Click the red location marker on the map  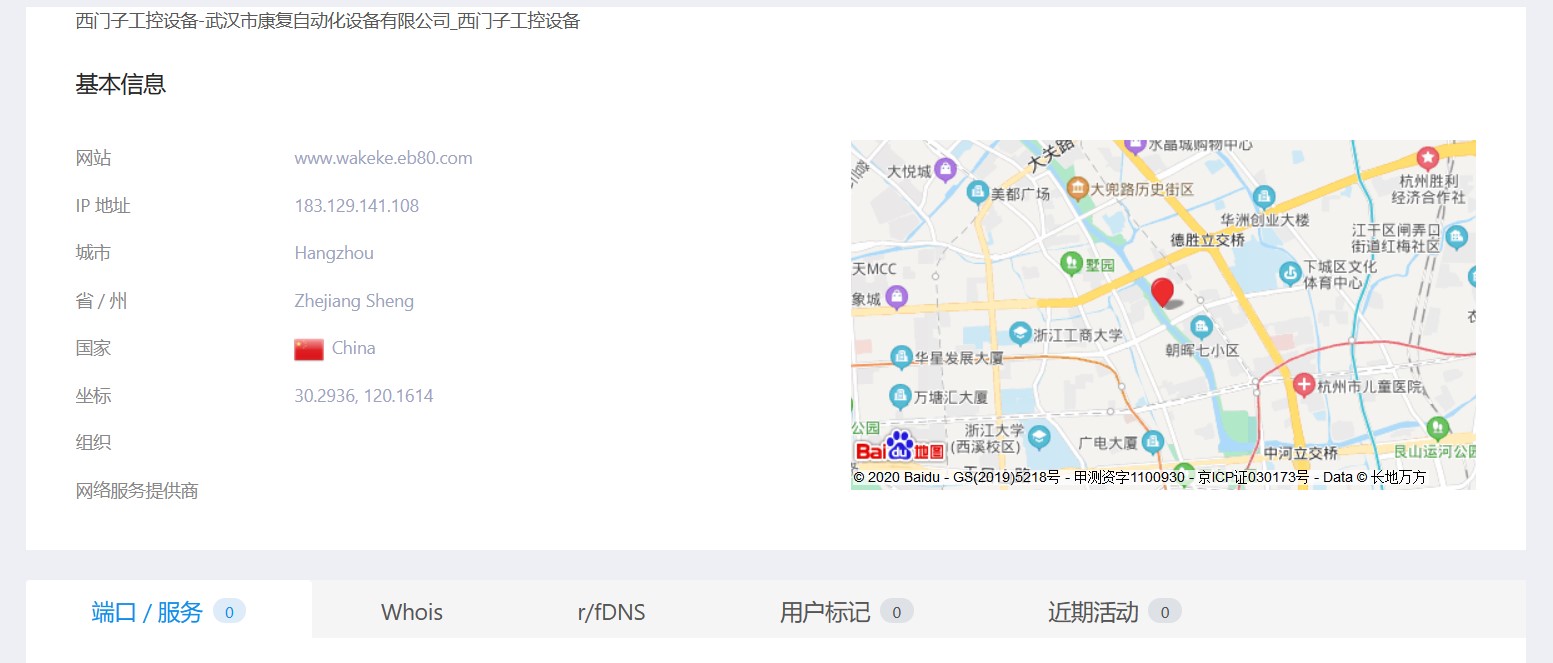[1162, 292]
